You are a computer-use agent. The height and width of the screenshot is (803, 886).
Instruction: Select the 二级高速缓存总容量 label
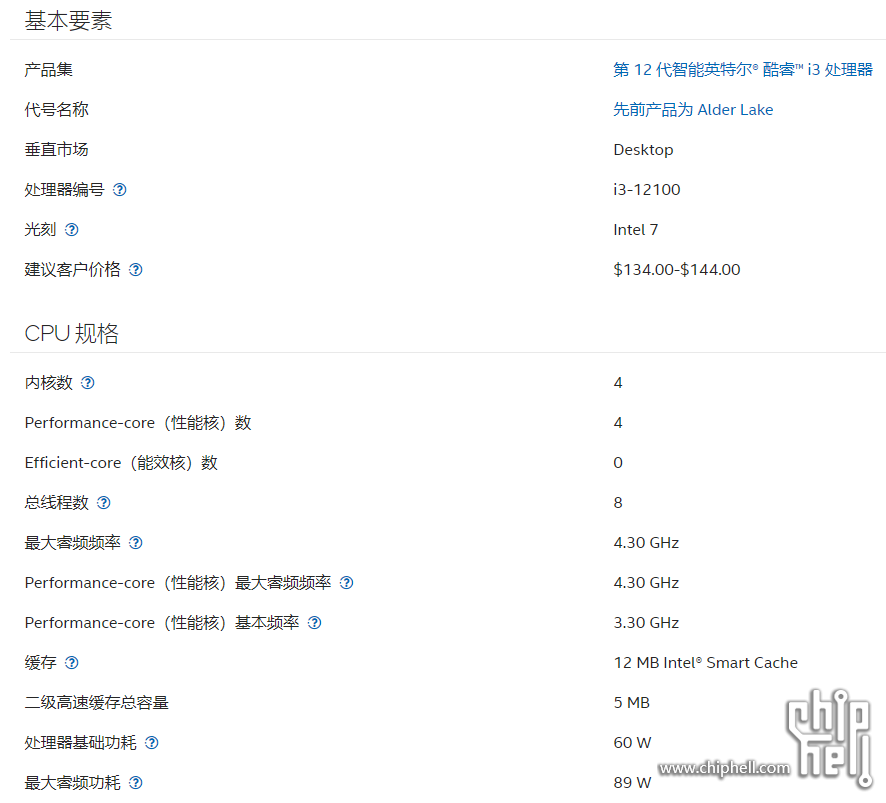(97, 703)
